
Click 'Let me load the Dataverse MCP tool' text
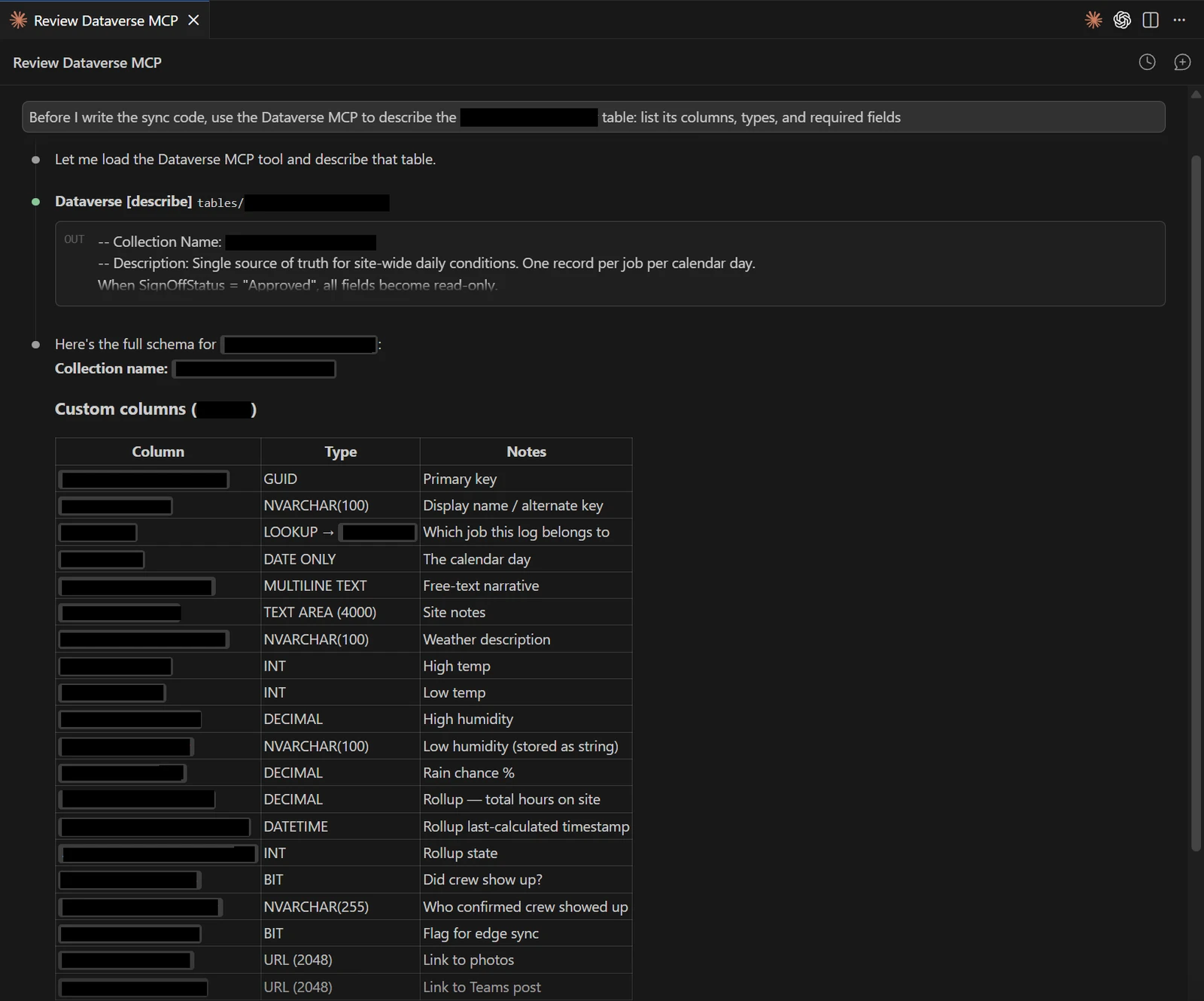point(245,160)
